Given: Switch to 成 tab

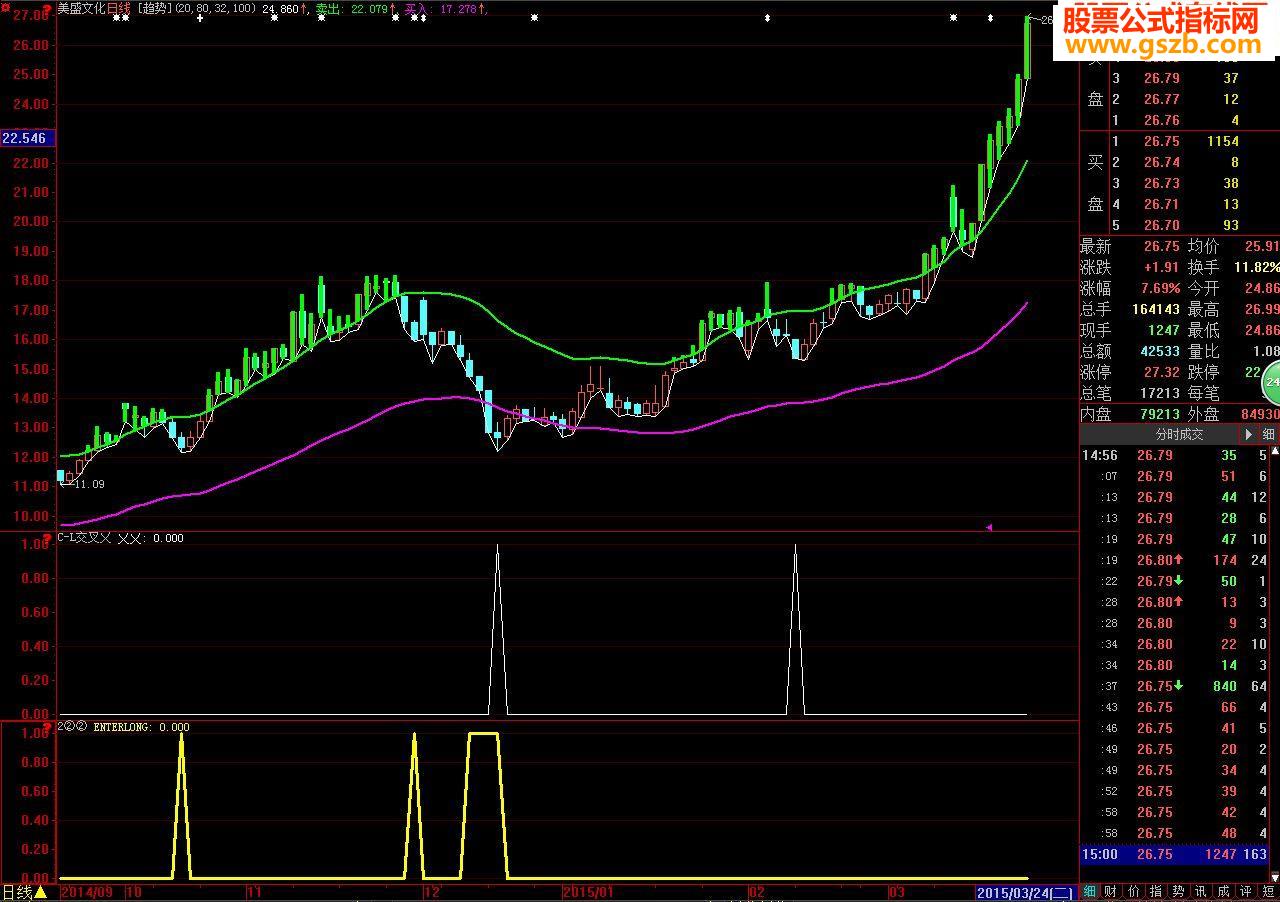Looking at the screenshot, I should (x=1223, y=891).
